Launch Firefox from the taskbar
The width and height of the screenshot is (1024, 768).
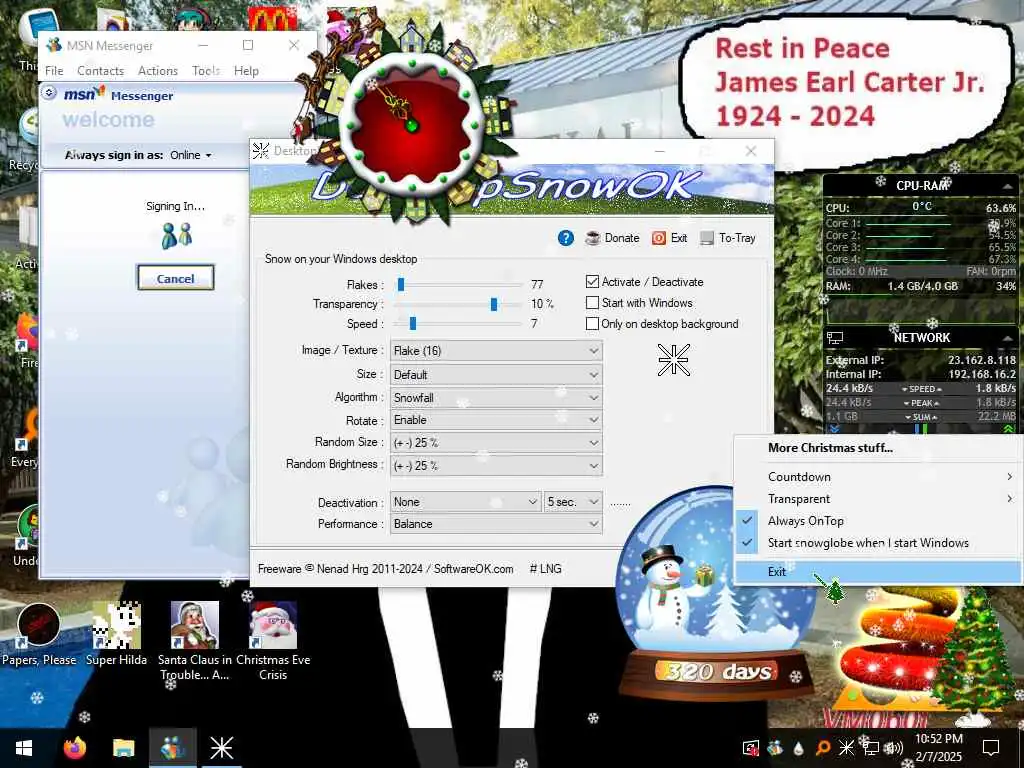[74, 748]
